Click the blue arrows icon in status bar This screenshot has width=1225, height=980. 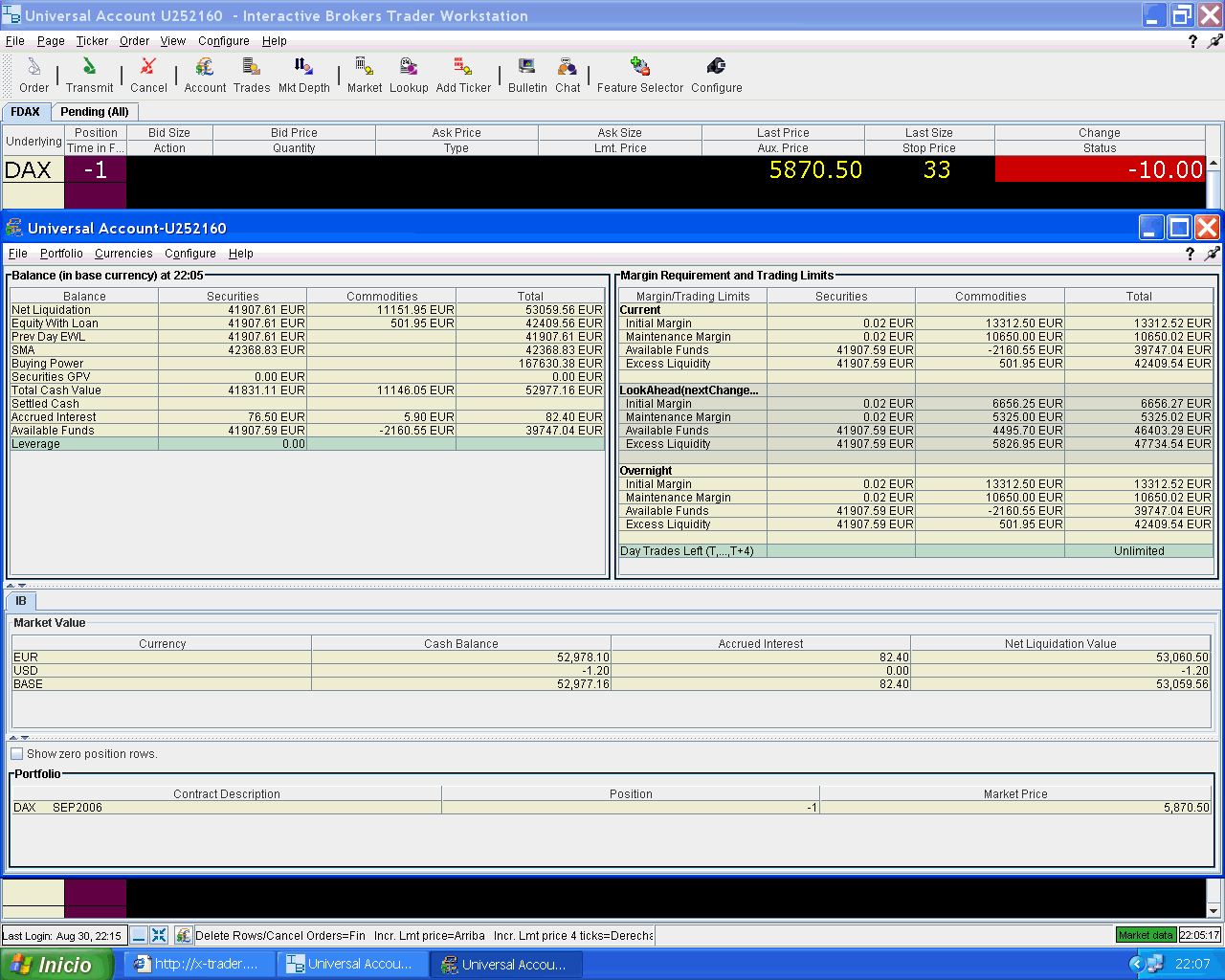(159, 935)
